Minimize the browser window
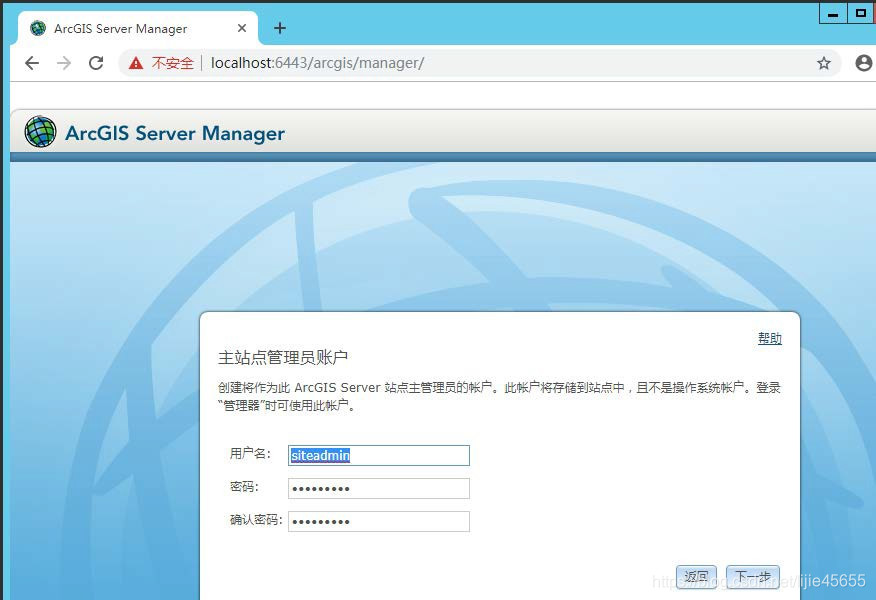The height and width of the screenshot is (600, 876). [x=832, y=13]
